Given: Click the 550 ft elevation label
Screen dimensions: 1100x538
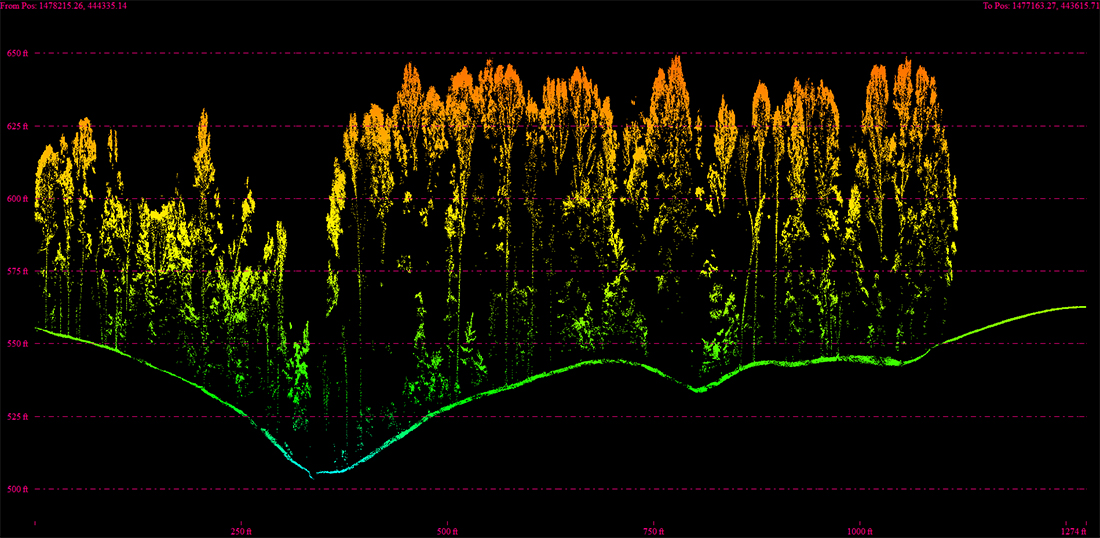Looking at the screenshot, I should pyautogui.click(x=18, y=344).
